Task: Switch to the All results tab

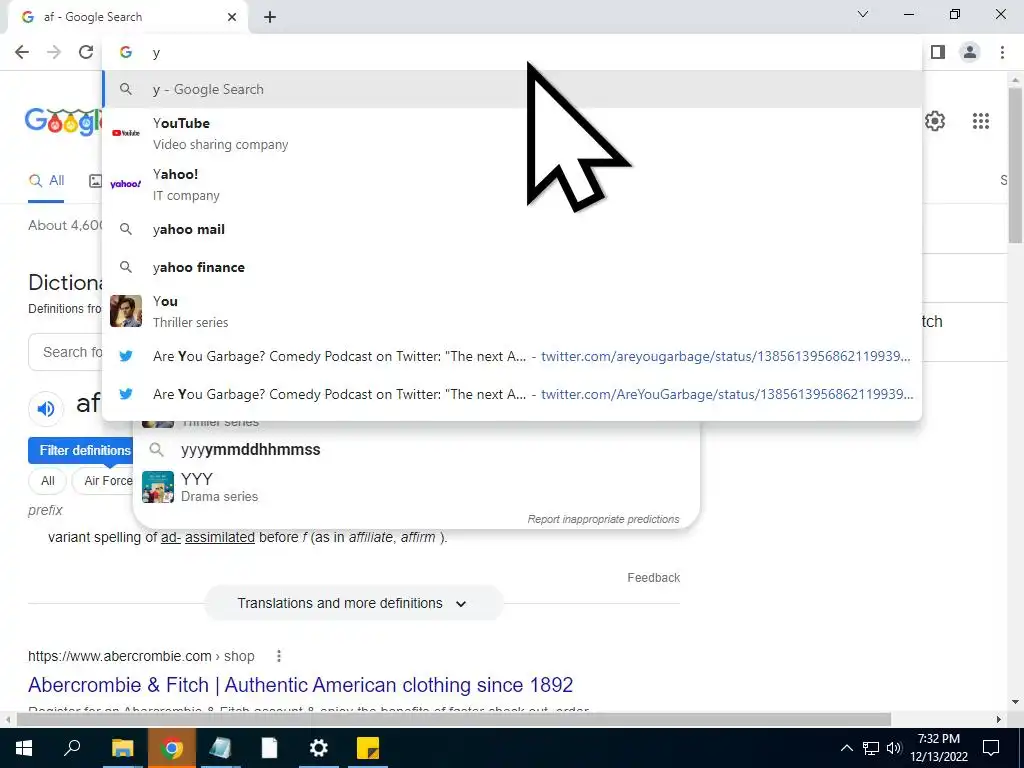Action: (46, 181)
